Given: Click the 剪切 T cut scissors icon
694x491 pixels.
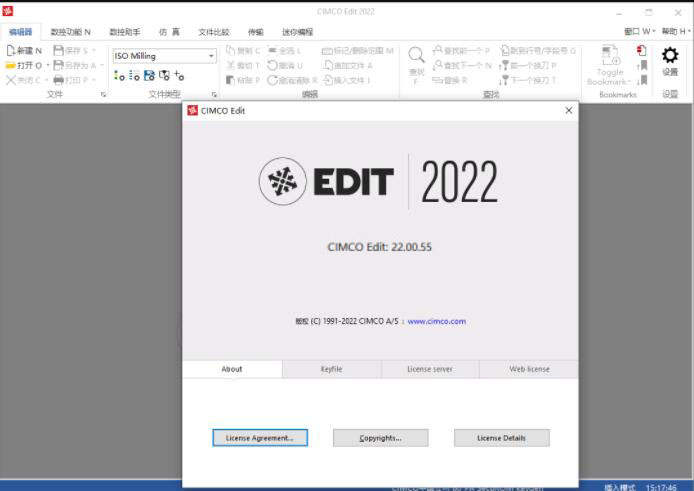Looking at the screenshot, I should point(231,66).
